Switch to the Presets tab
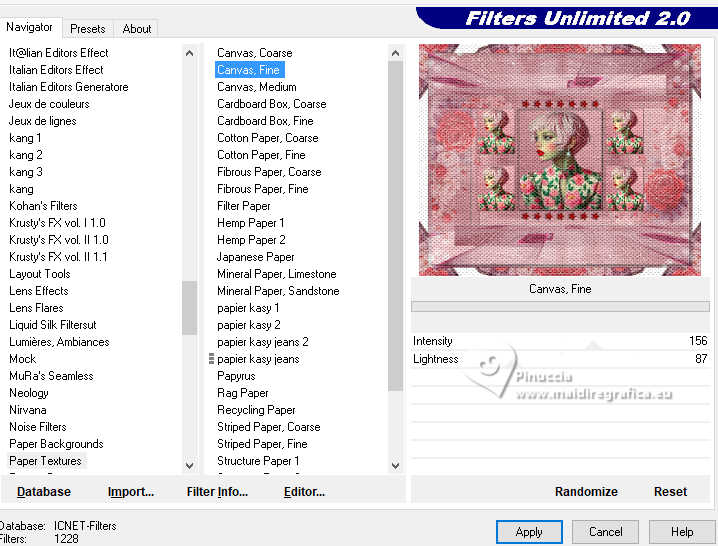This screenshot has height=546, width=718. click(x=87, y=29)
